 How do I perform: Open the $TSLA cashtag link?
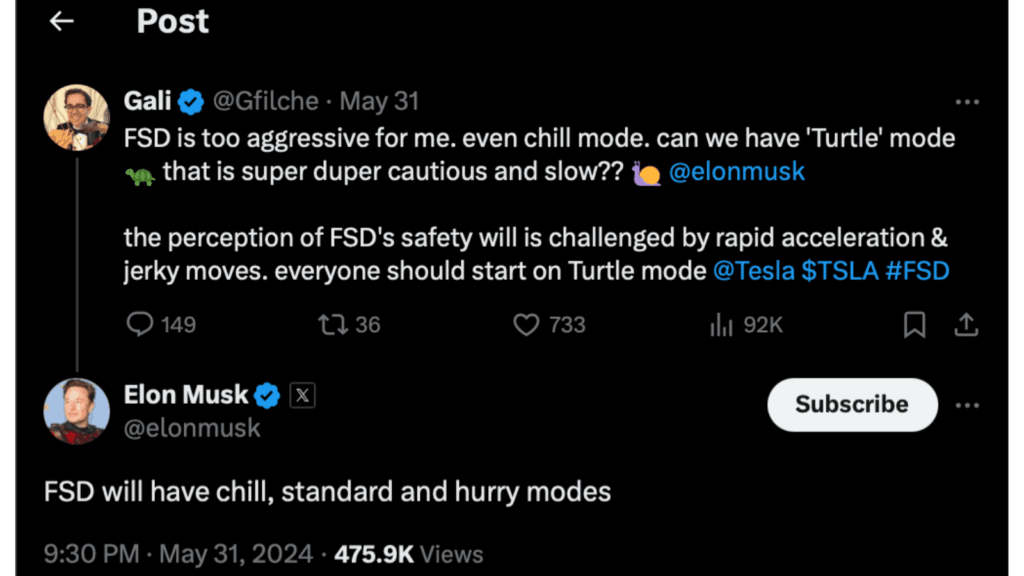tap(840, 271)
